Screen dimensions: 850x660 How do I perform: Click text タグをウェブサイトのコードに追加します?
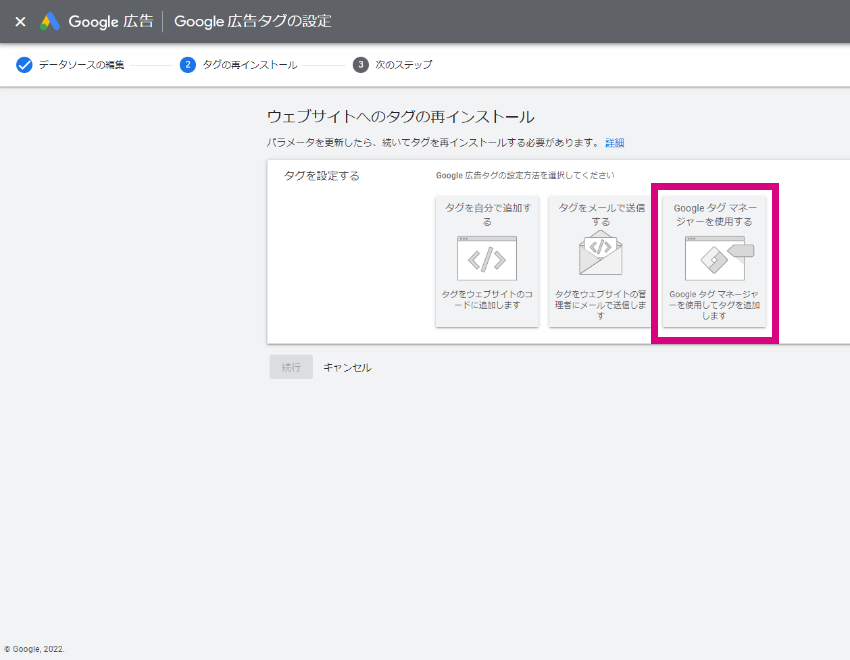point(487,300)
